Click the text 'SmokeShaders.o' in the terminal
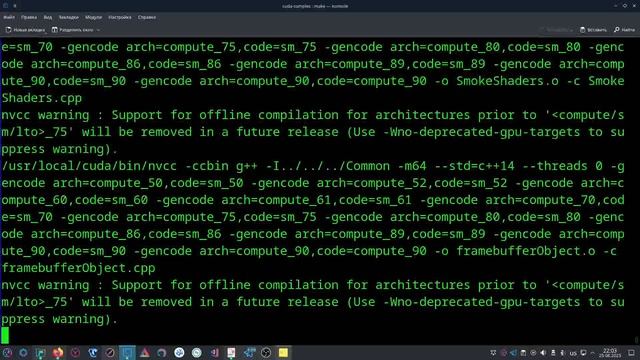The width and height of the screenshot is (640, 360). pyautogui.click(x=507, y=81)
